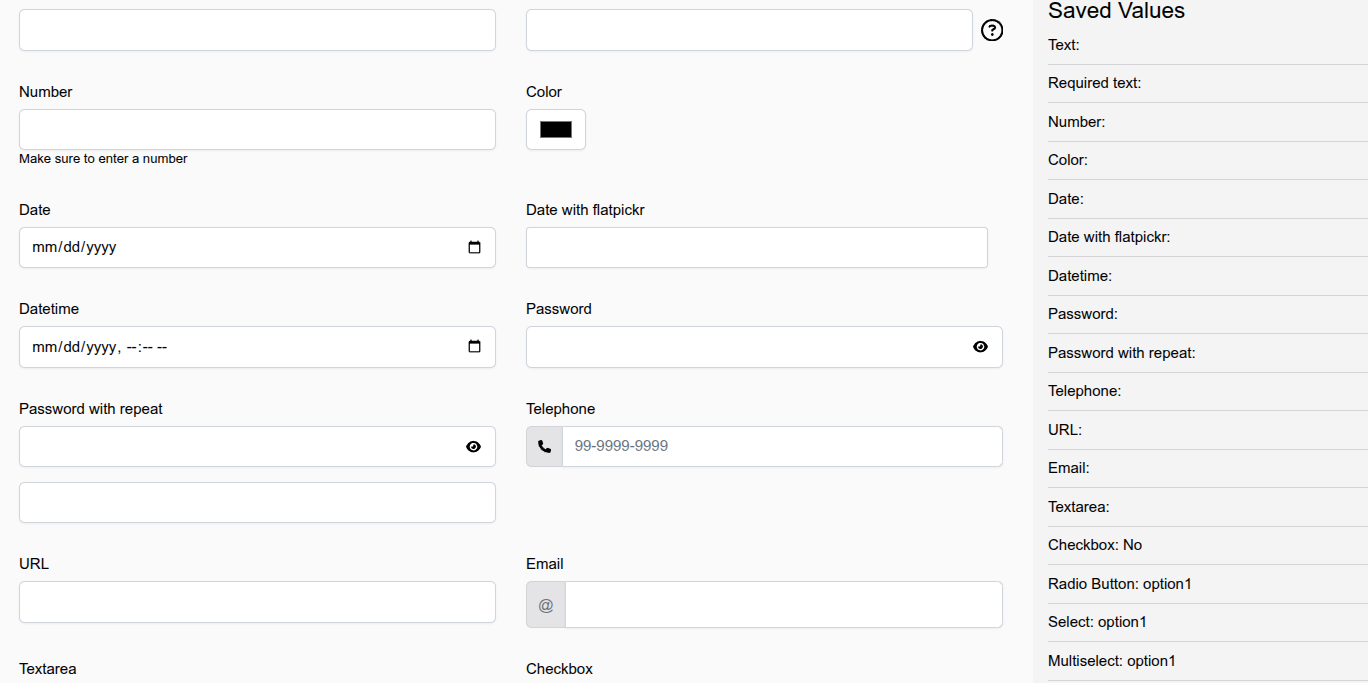Click the Telephone input with 99-9999-9999 placeholder
1368x683 pixels.
tap(782, 446)
